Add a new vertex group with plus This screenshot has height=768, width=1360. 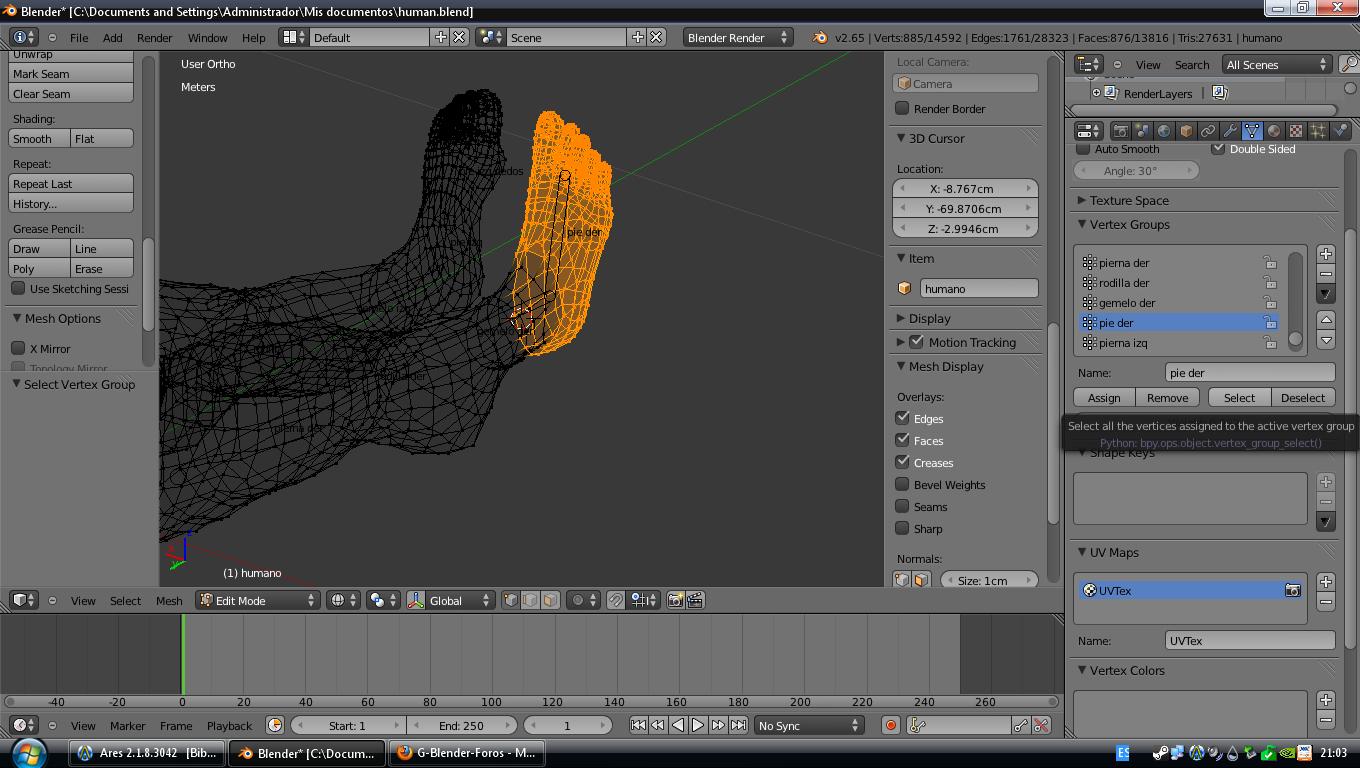(x=1325, y=254)
